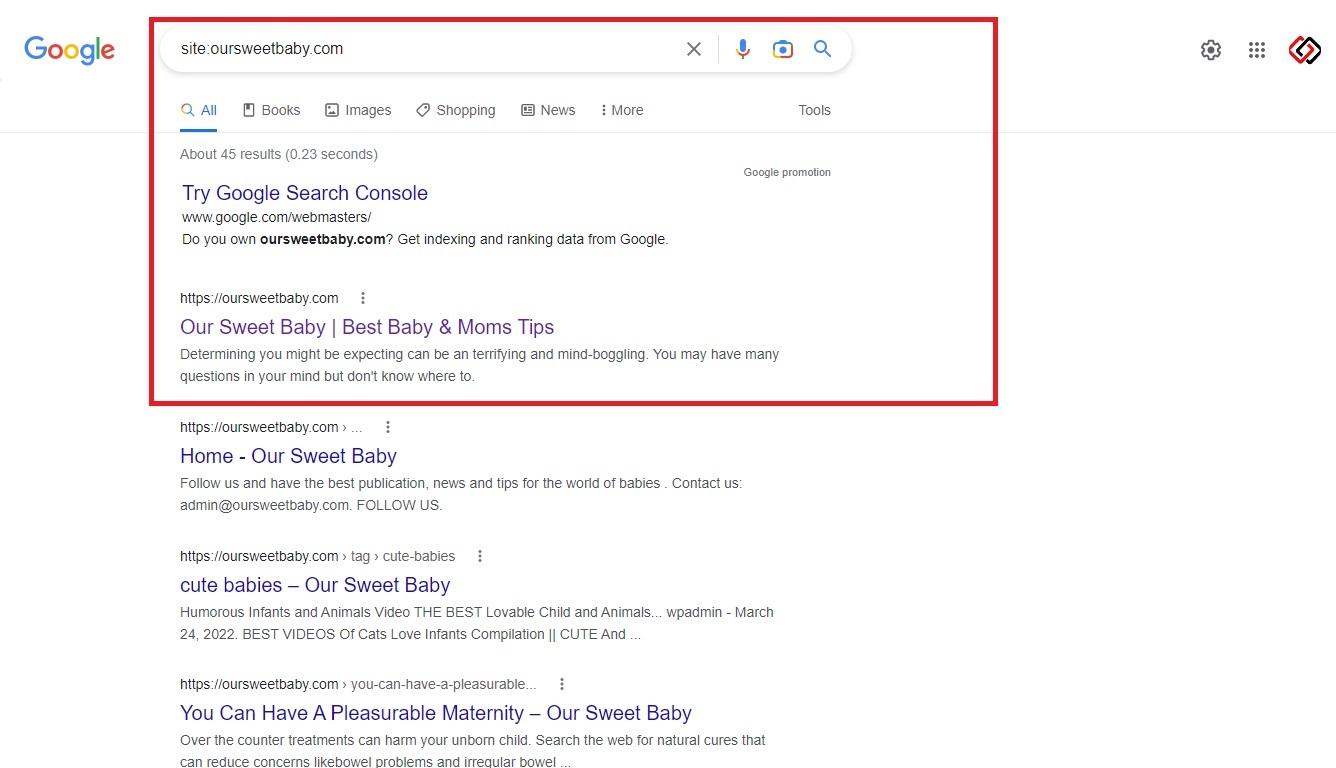Viewport: 1336px width, 768px height.
Task: Start voice search with microphone icon
Action: (x=743, y=49)
